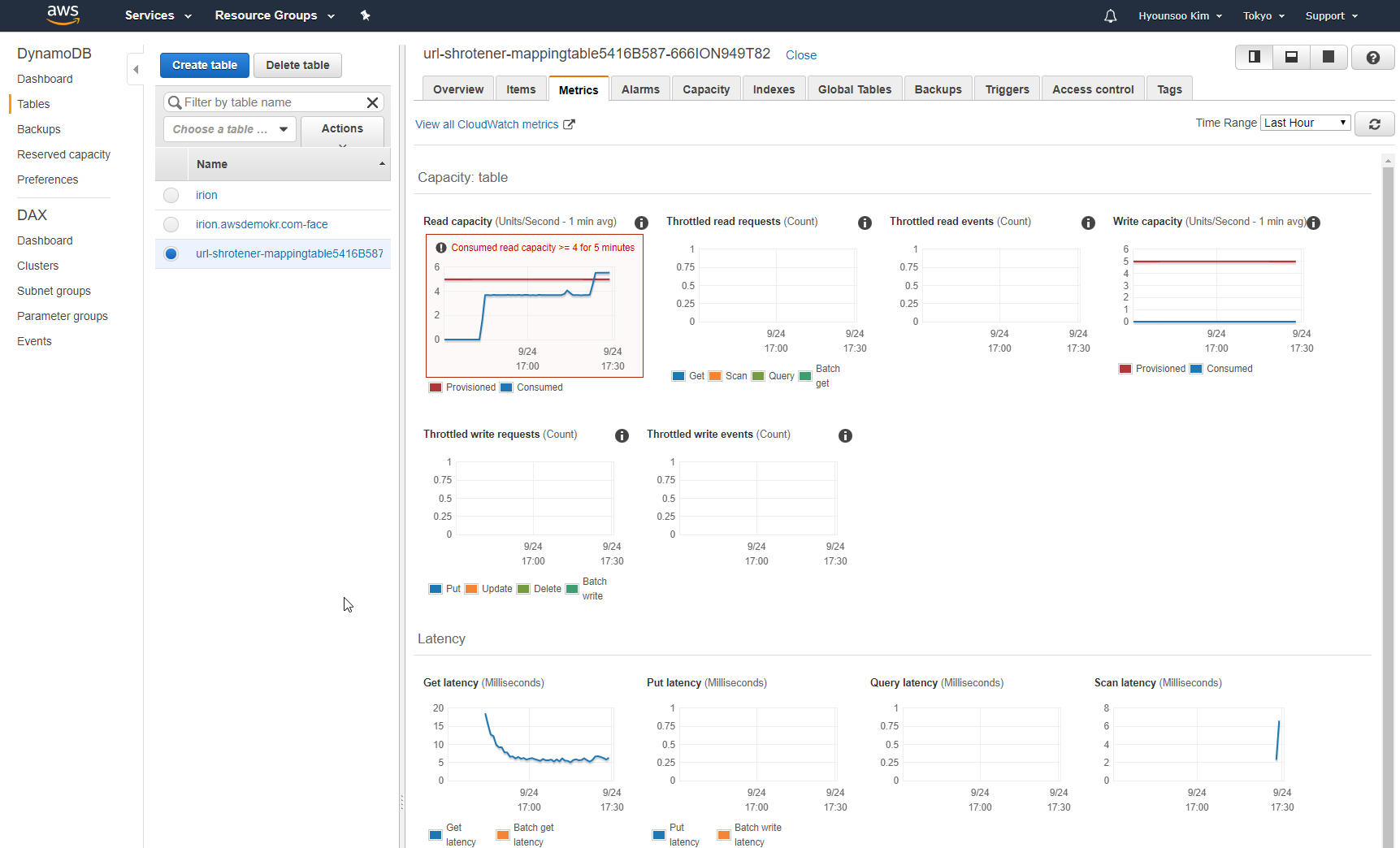Click the alarm warning icon on Read capacity

(x=441, y=248)
